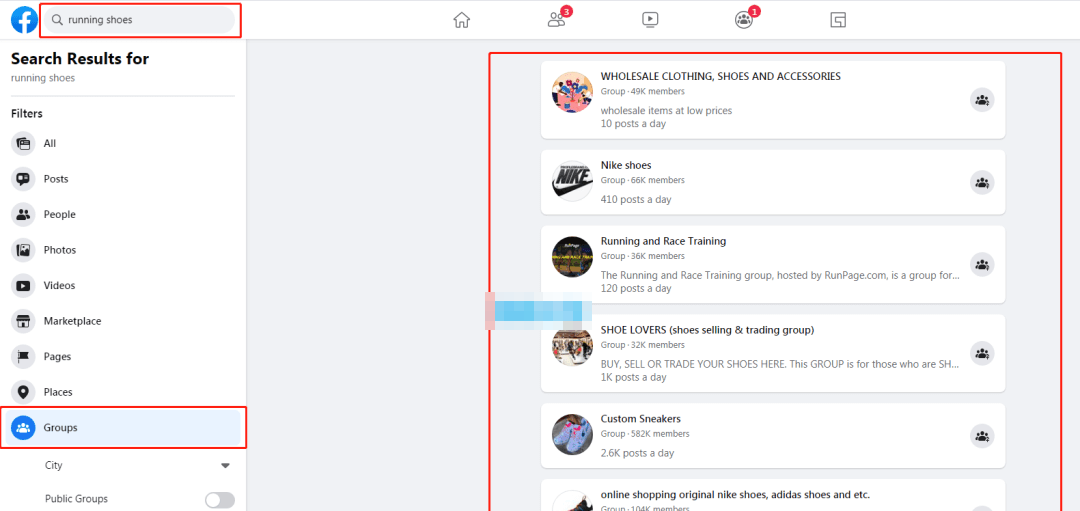This screenshot has height=511, width=1080.
Task: Select the Posts filter
Action: 123,179
